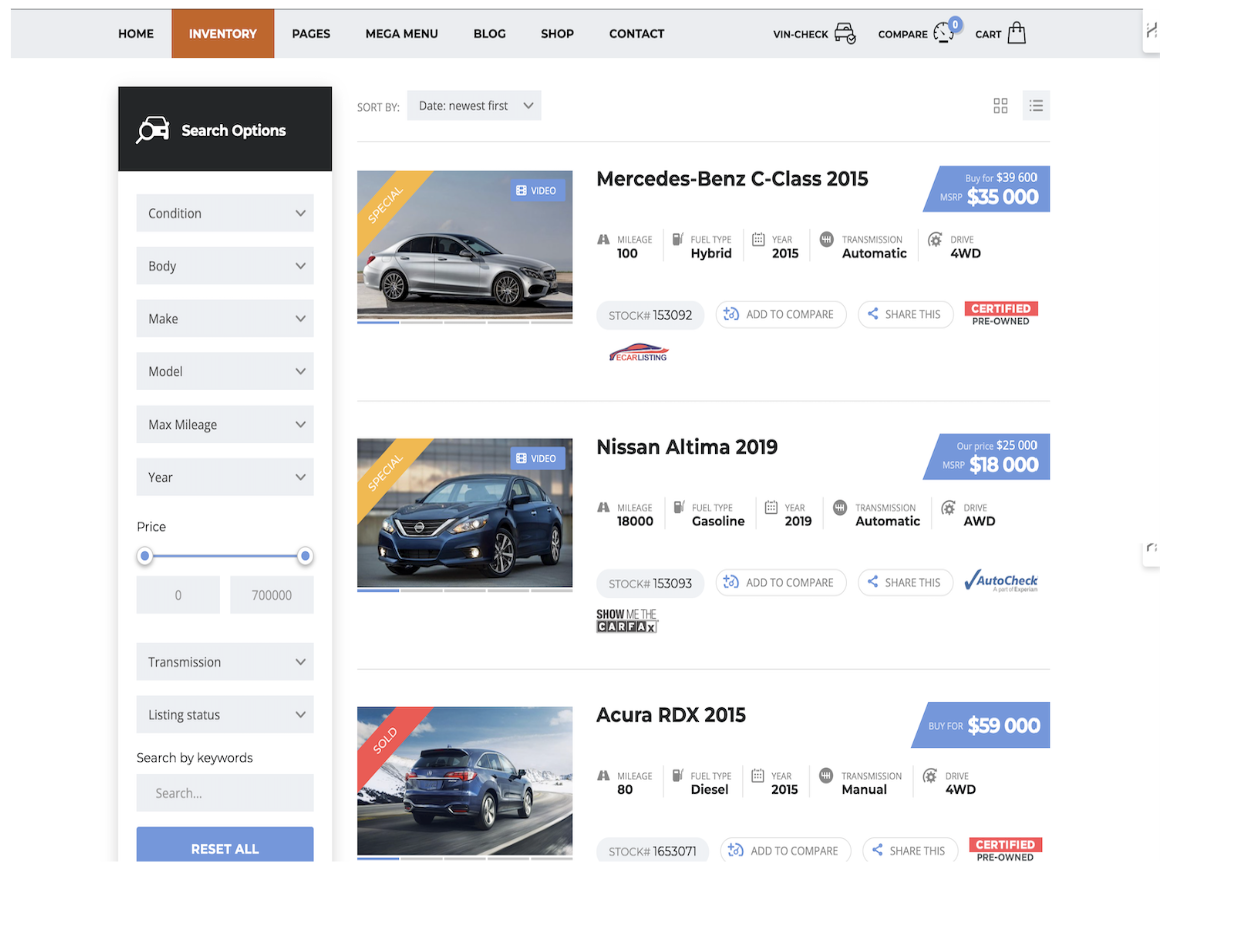Add Nissan Altima to compare

tap(781, 582)
